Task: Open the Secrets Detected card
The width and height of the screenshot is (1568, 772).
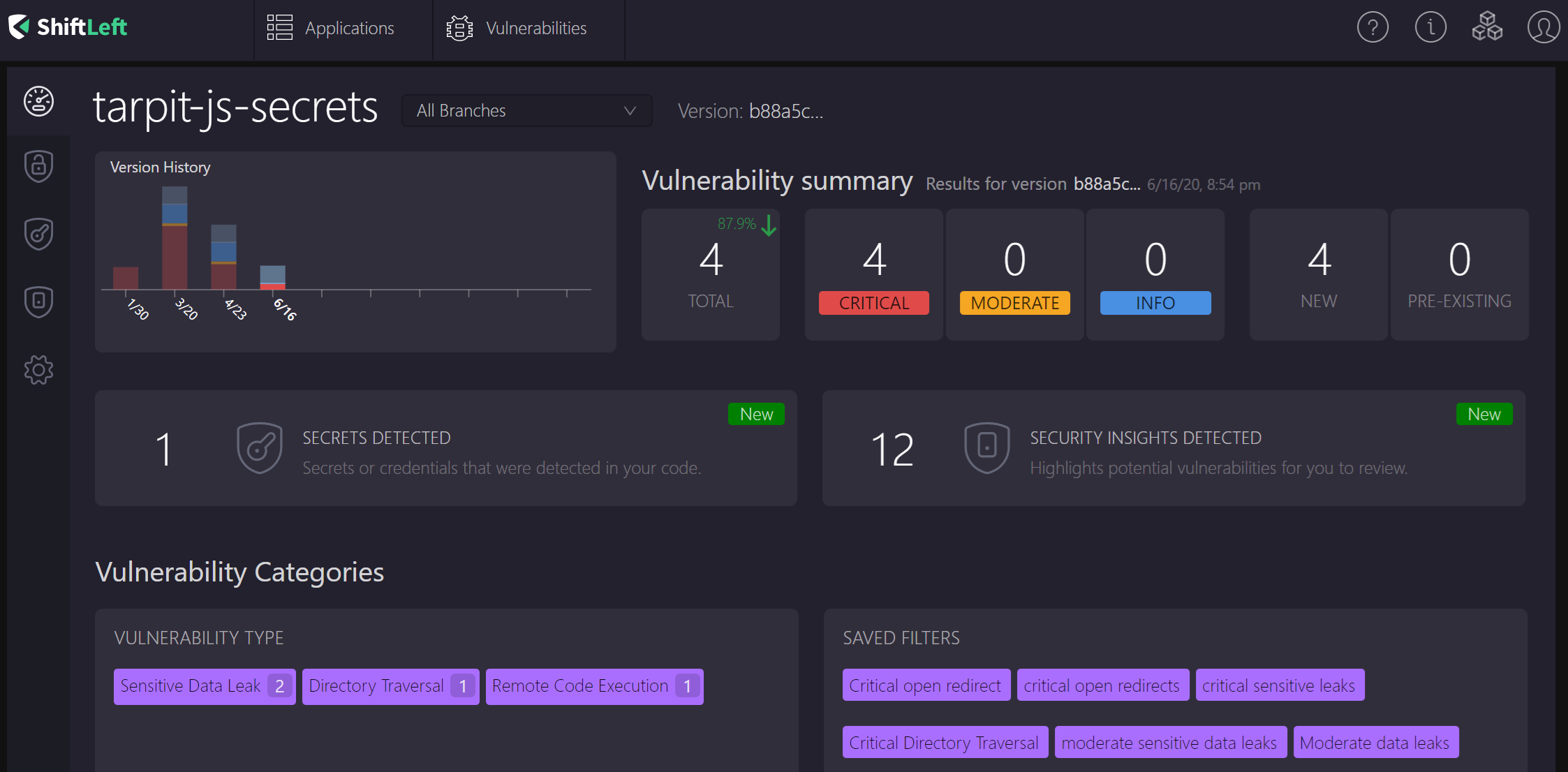Action: click(446, 448)
